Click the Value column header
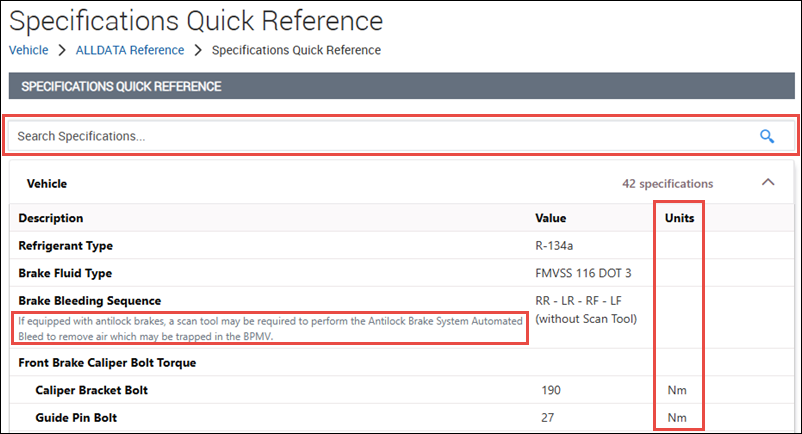 pos(550,218)
